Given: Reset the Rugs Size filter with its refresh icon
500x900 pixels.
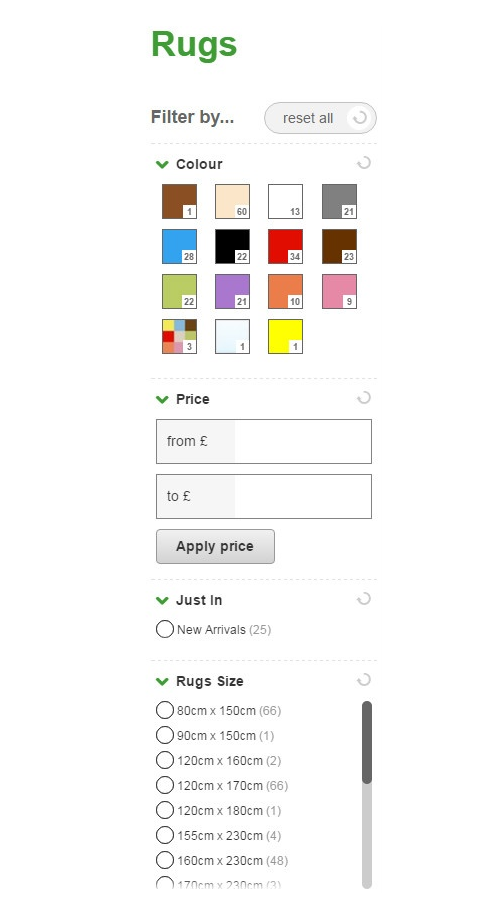Looking at the screenshot, I should tap(363, 680).
